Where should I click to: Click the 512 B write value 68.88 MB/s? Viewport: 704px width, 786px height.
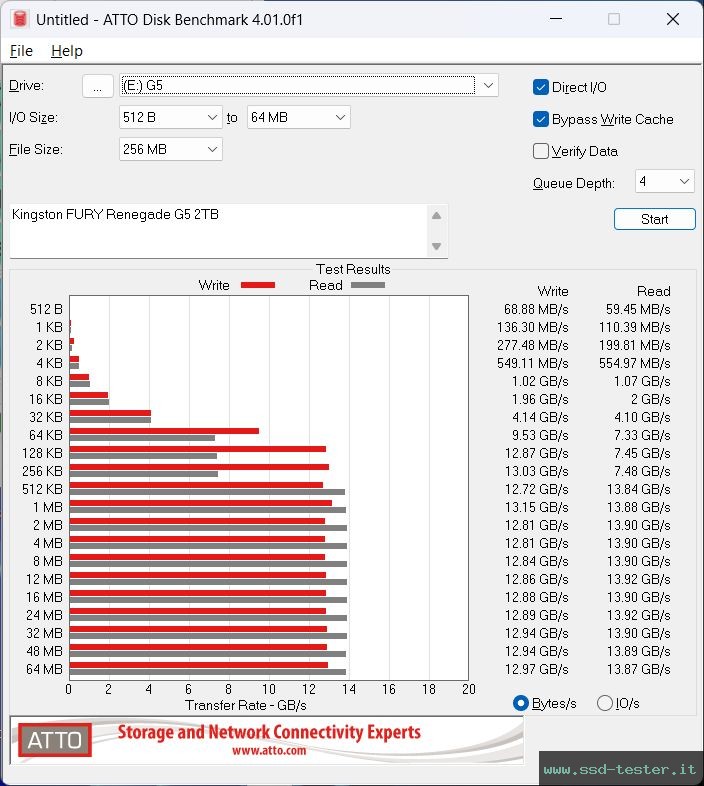(536, 309)
